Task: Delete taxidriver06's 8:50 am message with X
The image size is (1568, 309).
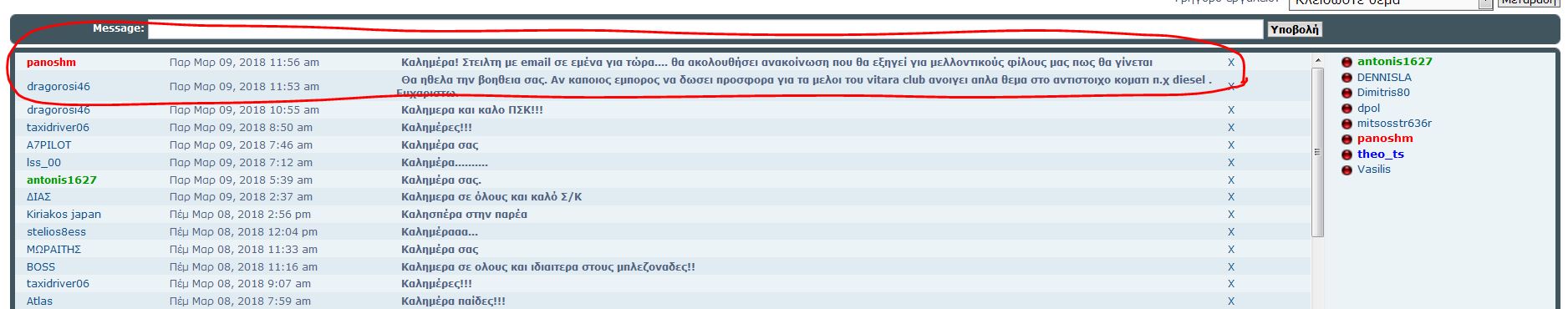Action: (x=1231, y=128)
